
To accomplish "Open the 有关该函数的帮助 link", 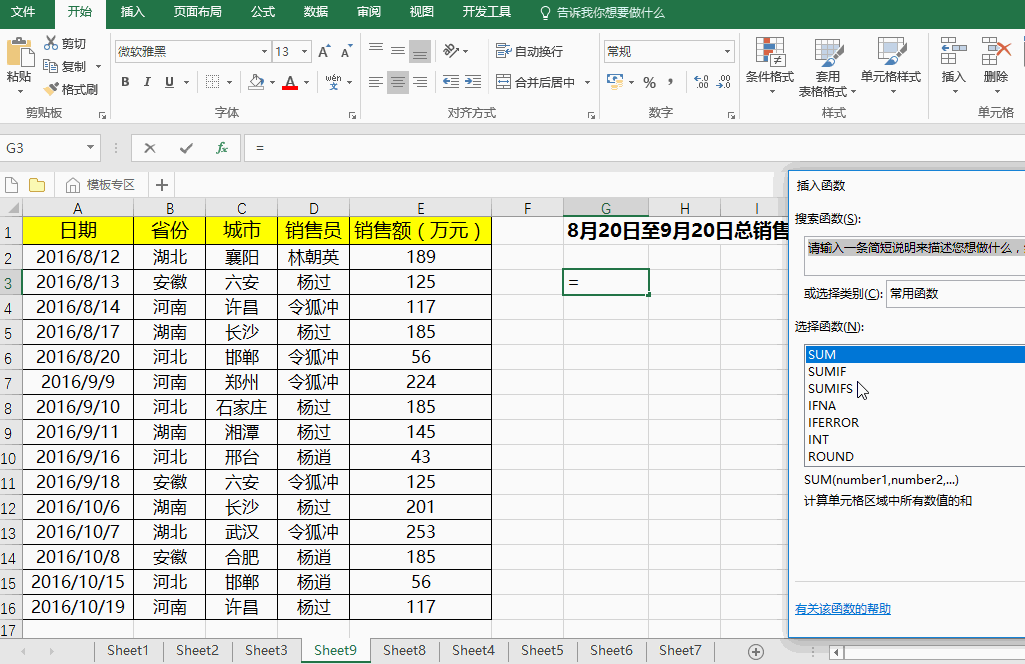I will (x=842, y=609).
